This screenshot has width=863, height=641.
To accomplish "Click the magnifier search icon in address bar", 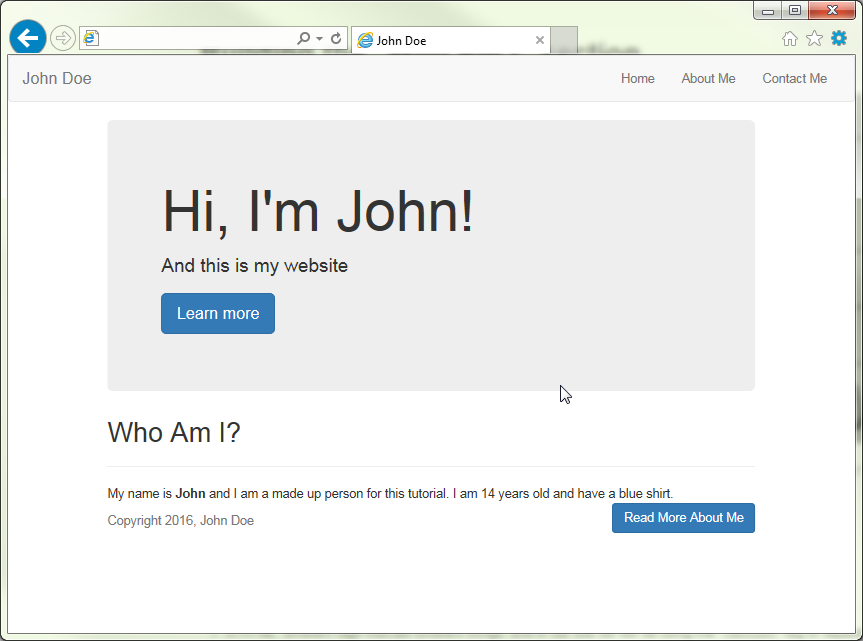I will point(304,39).
